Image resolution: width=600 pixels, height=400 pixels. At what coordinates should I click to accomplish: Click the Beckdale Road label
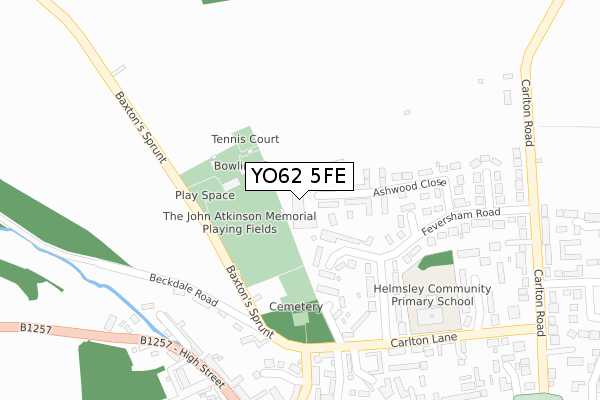[184, 290]
